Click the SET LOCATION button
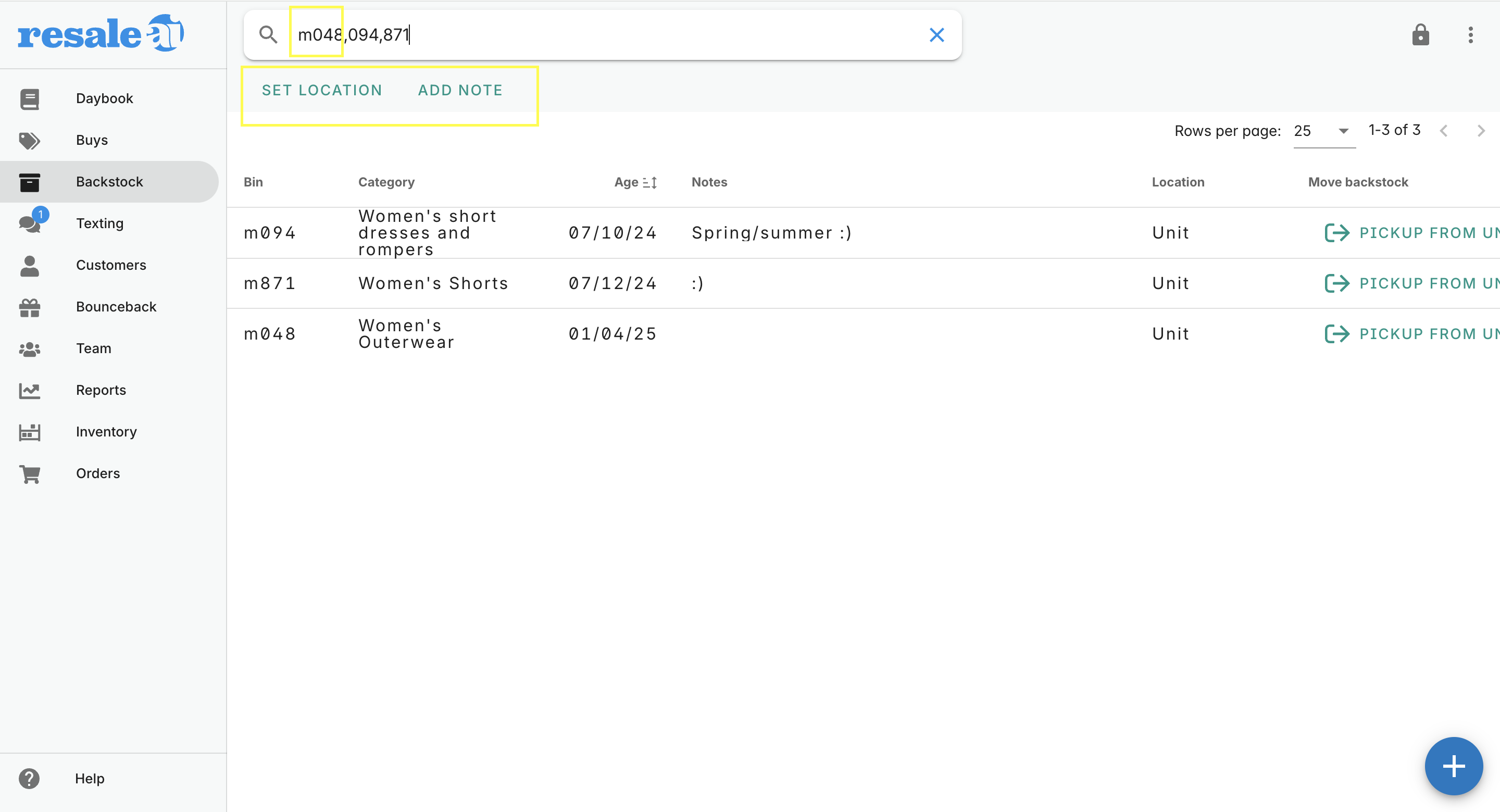This screenshot has height=812, width=1500. click(322, 90)
